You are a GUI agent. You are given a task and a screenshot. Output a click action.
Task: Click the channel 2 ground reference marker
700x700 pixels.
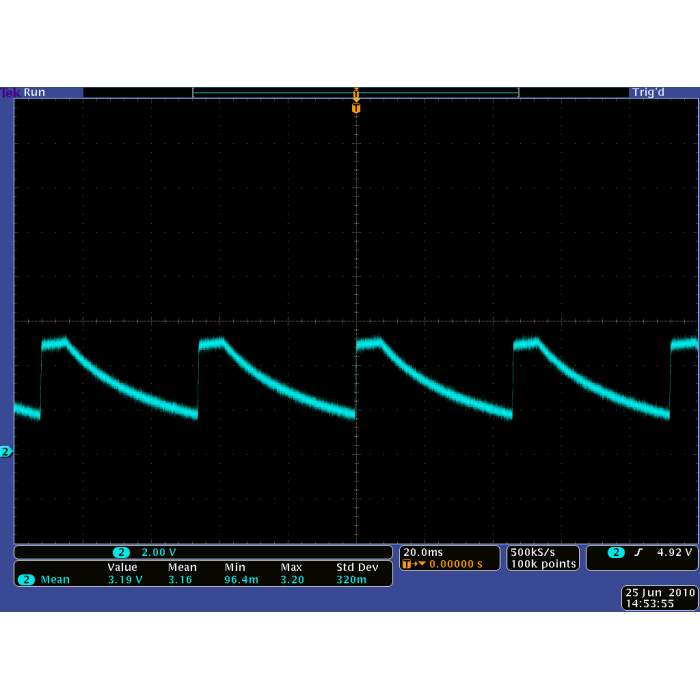point(5,452)
